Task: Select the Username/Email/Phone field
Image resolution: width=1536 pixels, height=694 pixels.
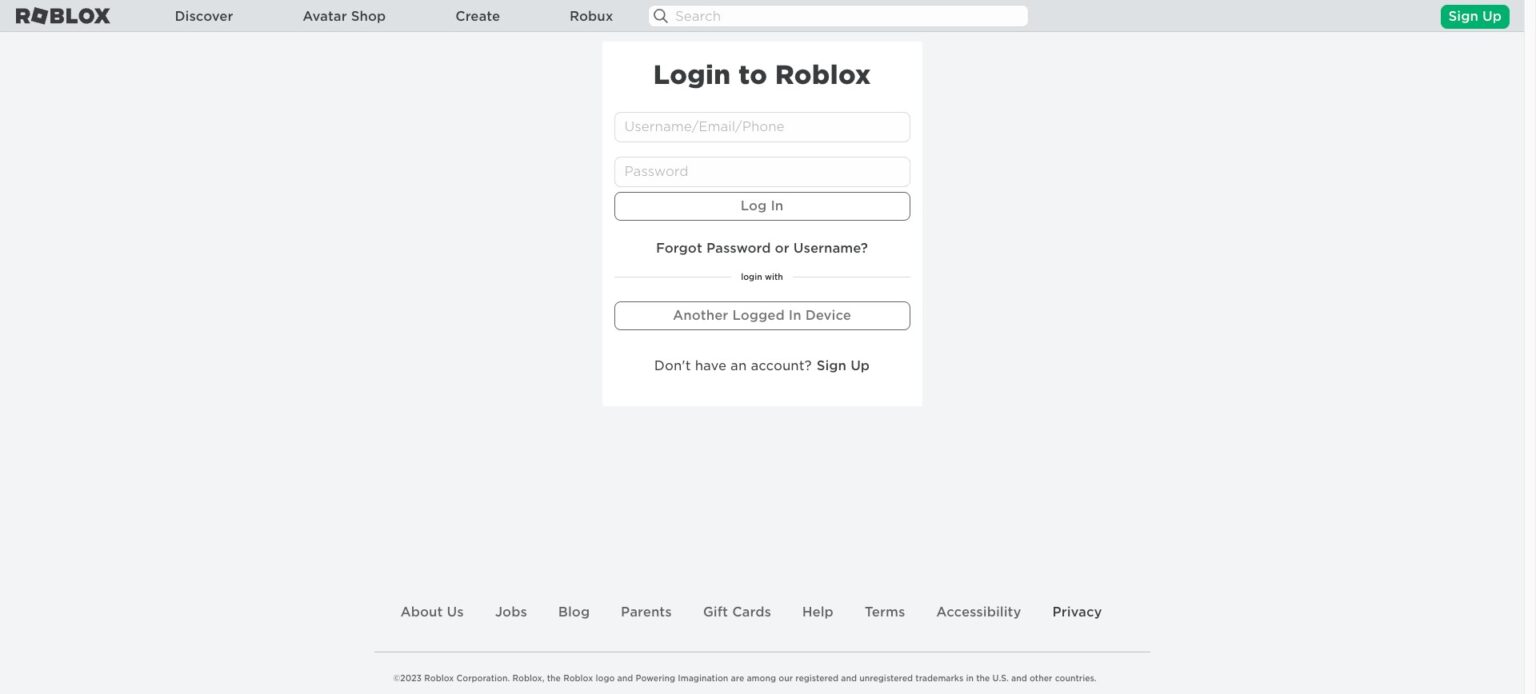Action: click(761, 126)
